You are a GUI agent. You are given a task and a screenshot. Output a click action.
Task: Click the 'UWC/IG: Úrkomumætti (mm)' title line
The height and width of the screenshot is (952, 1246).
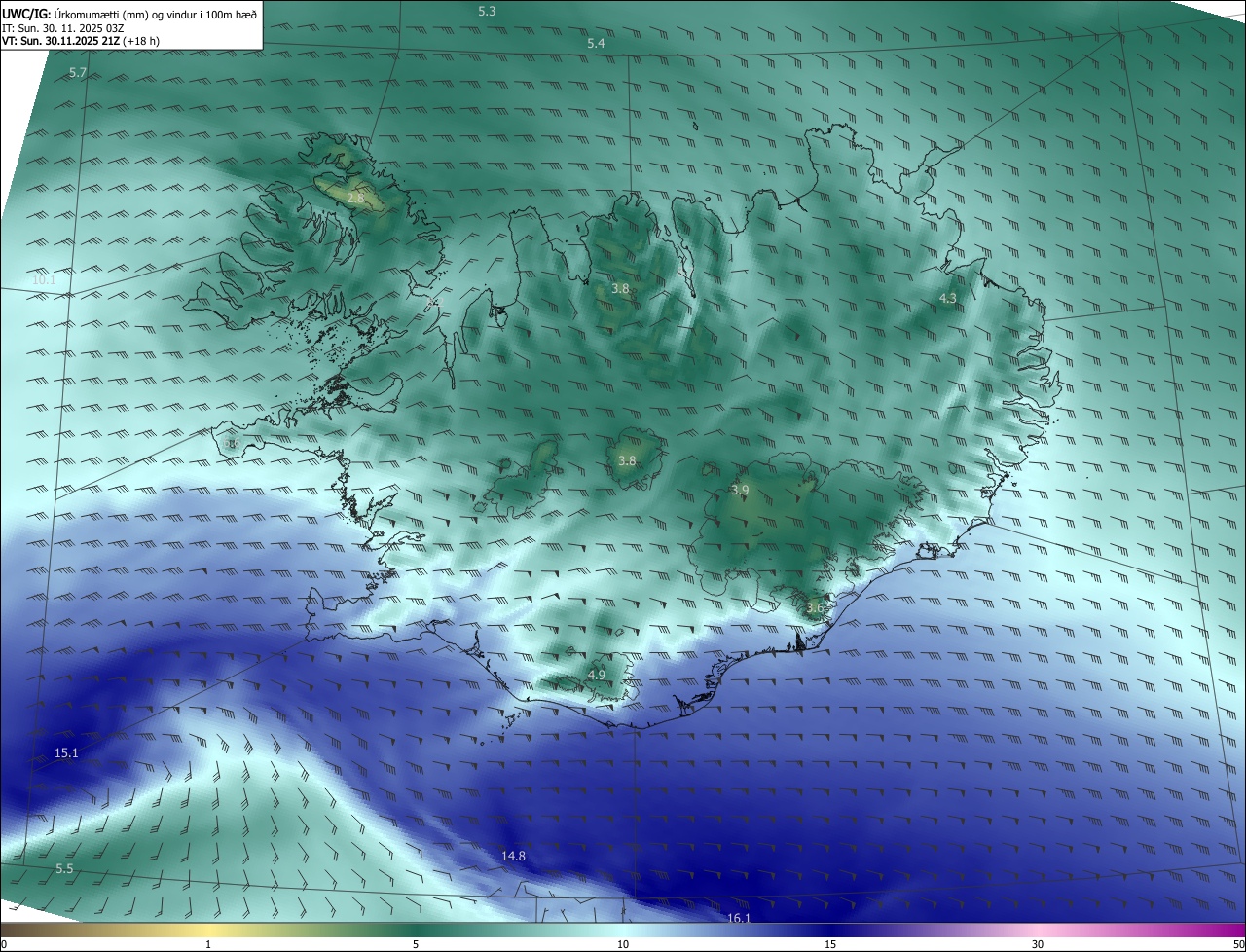tap(129, 13)
